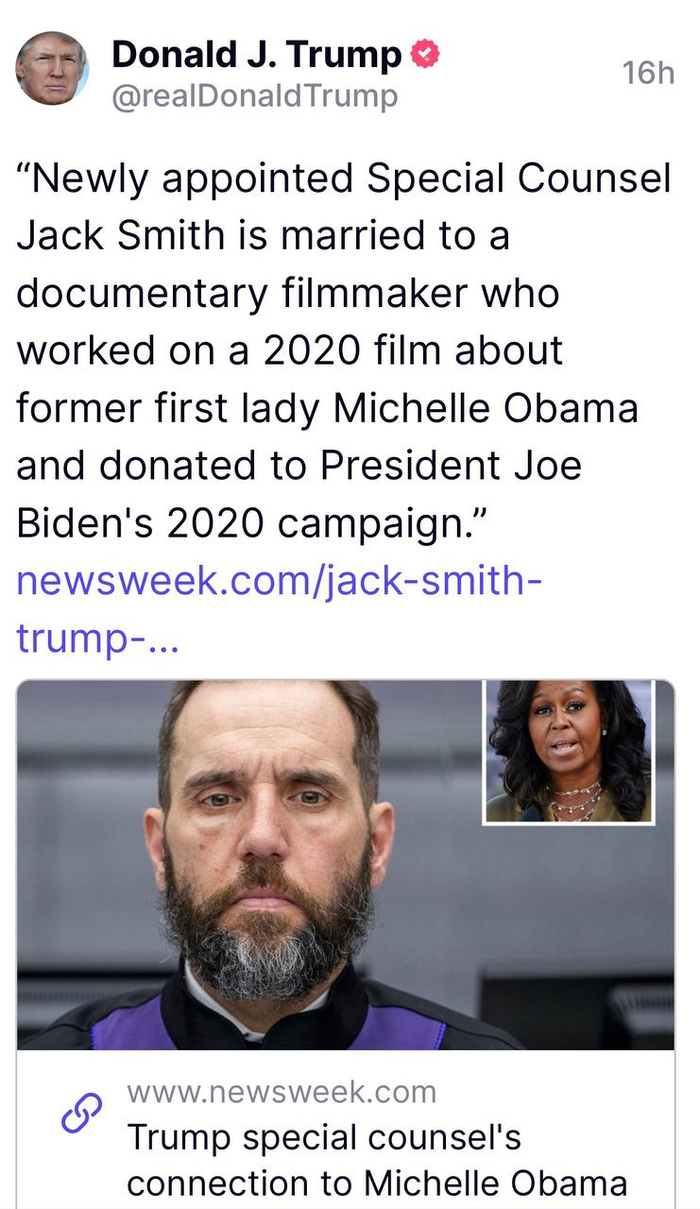Open the "Trump special counsel's" card headline

(x=324, y=1138)
